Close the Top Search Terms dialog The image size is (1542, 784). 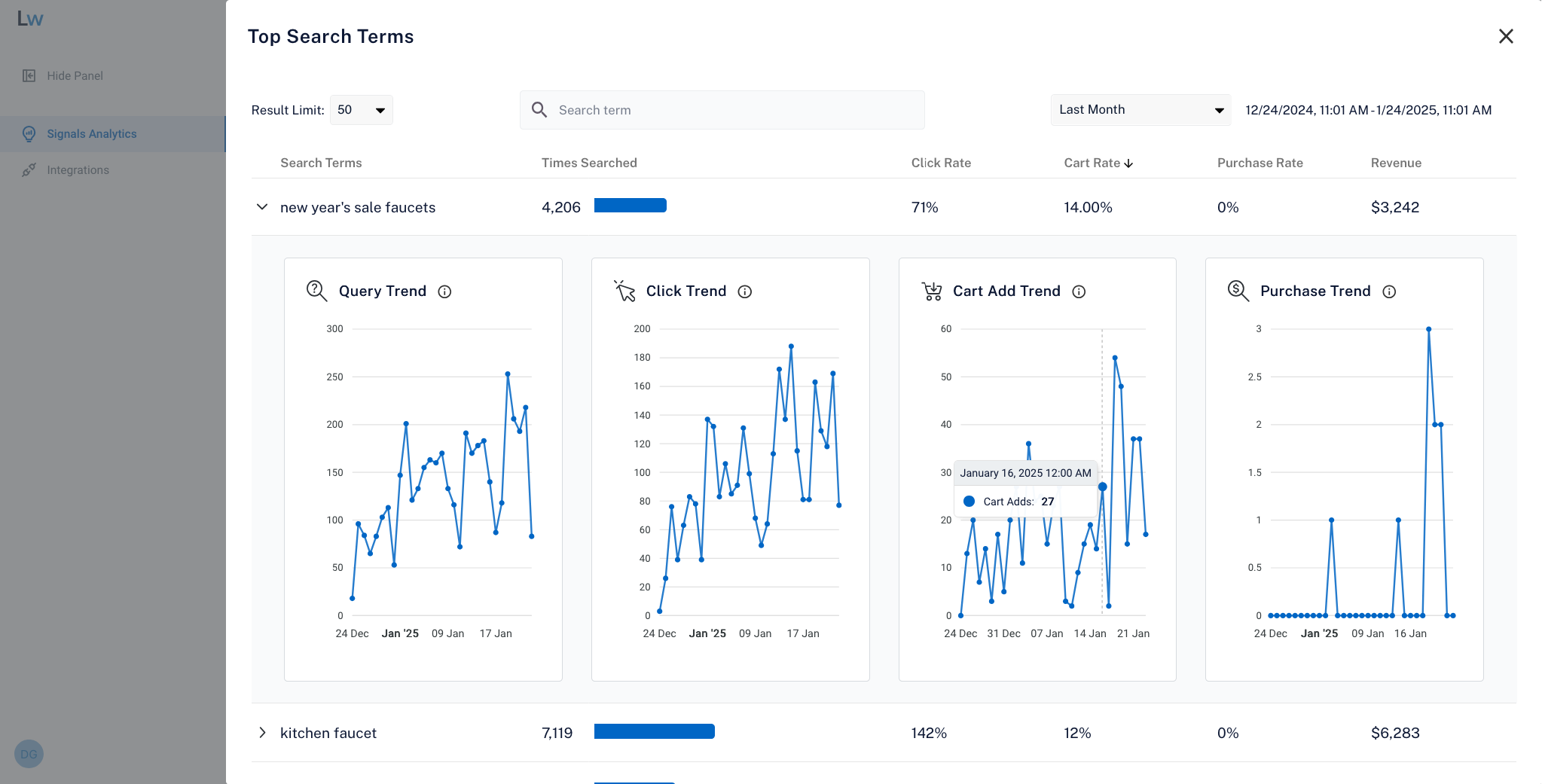click(x=1506, y=36)
